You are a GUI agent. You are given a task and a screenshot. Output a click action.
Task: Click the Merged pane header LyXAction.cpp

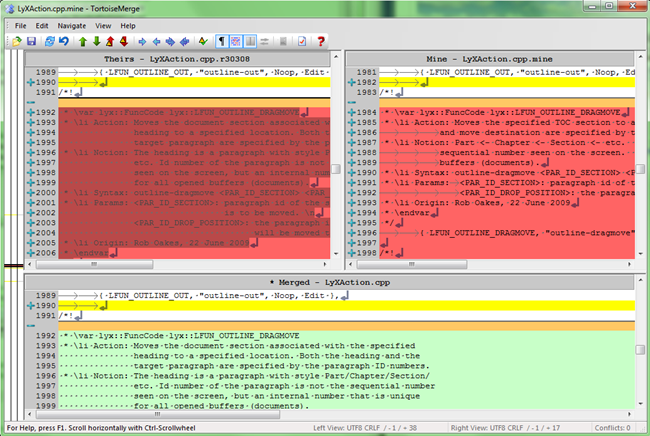point(330,282)
